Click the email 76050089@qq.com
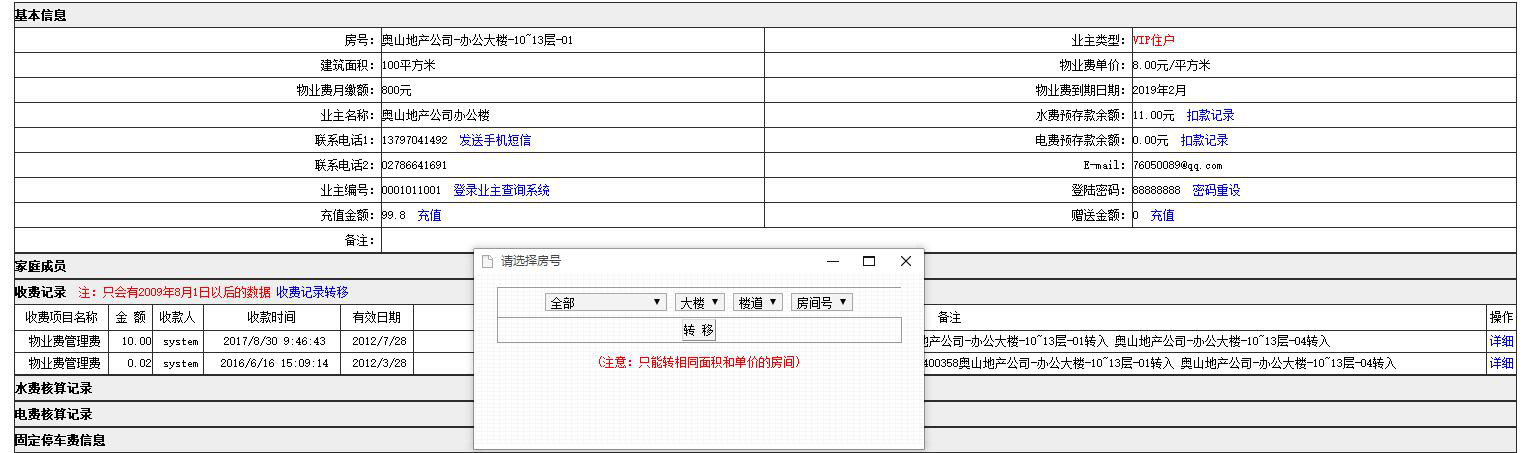Image resolution: width=1527 pixels, height=453 pixels. click(1177, 165)
